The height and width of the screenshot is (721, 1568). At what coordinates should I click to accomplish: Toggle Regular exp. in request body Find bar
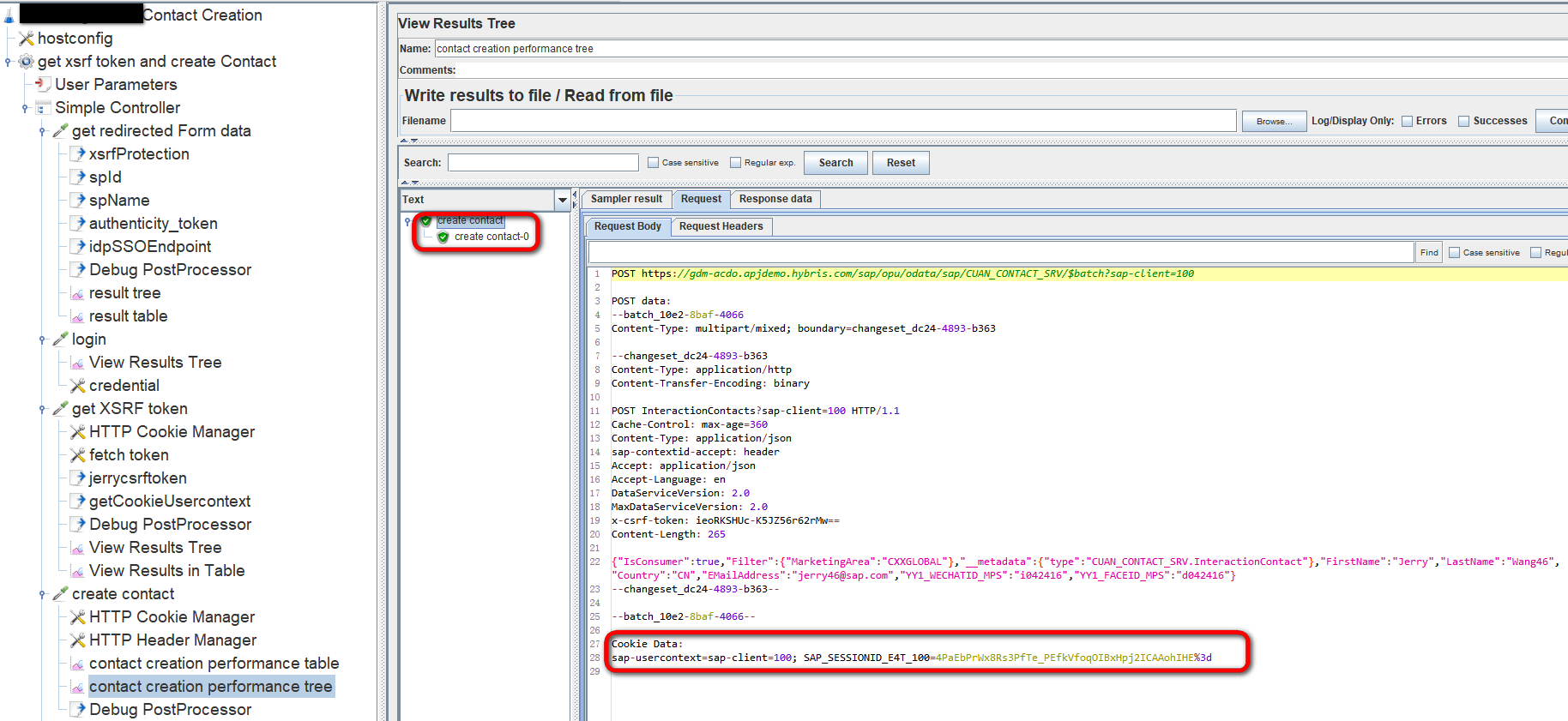pos(1535,252)
